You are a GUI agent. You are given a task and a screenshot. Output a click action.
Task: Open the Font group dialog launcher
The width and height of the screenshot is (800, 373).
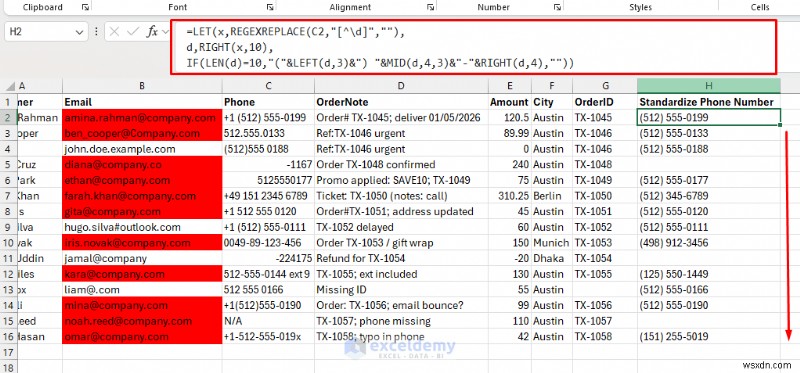pos(269,7)
